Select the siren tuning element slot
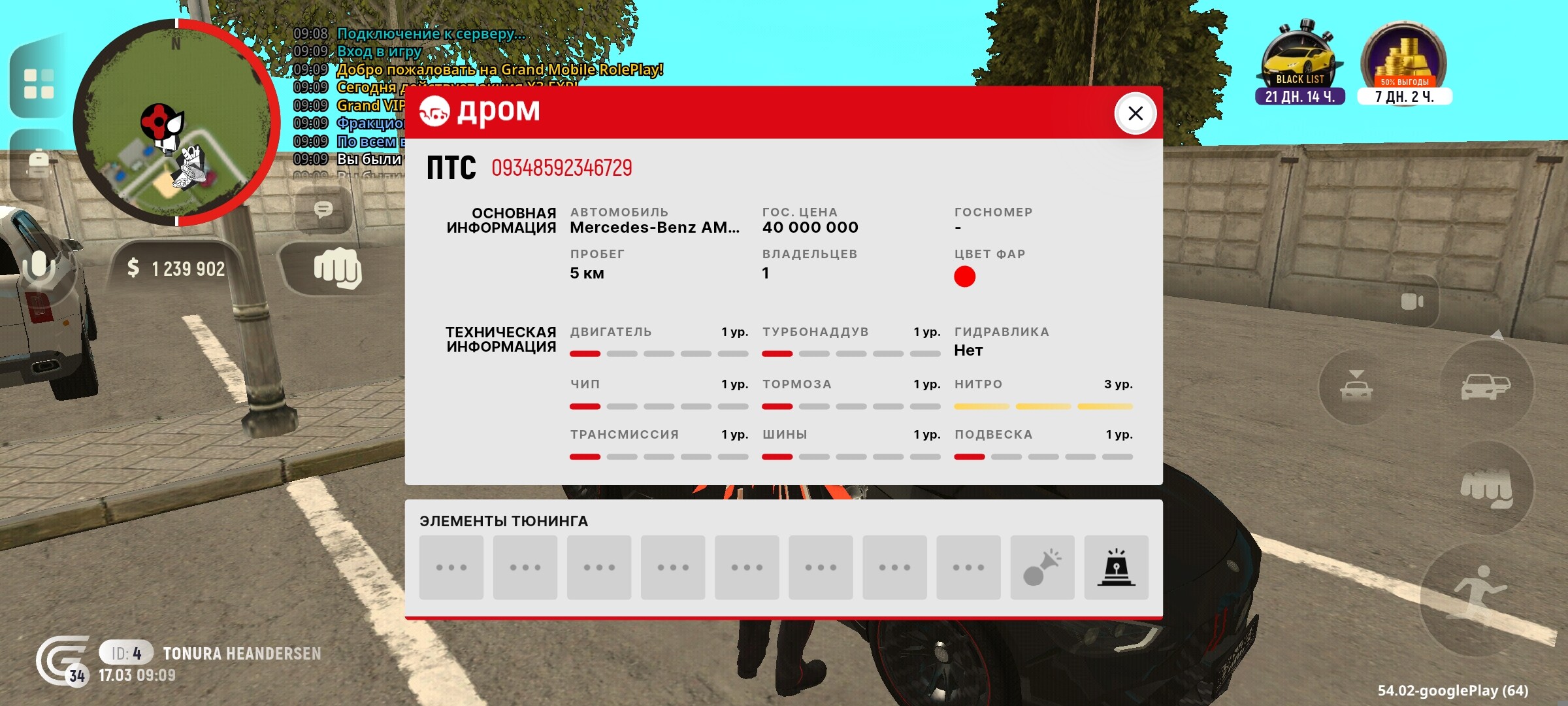Viewport: 1568px width, 706px height. point(1116,567)
